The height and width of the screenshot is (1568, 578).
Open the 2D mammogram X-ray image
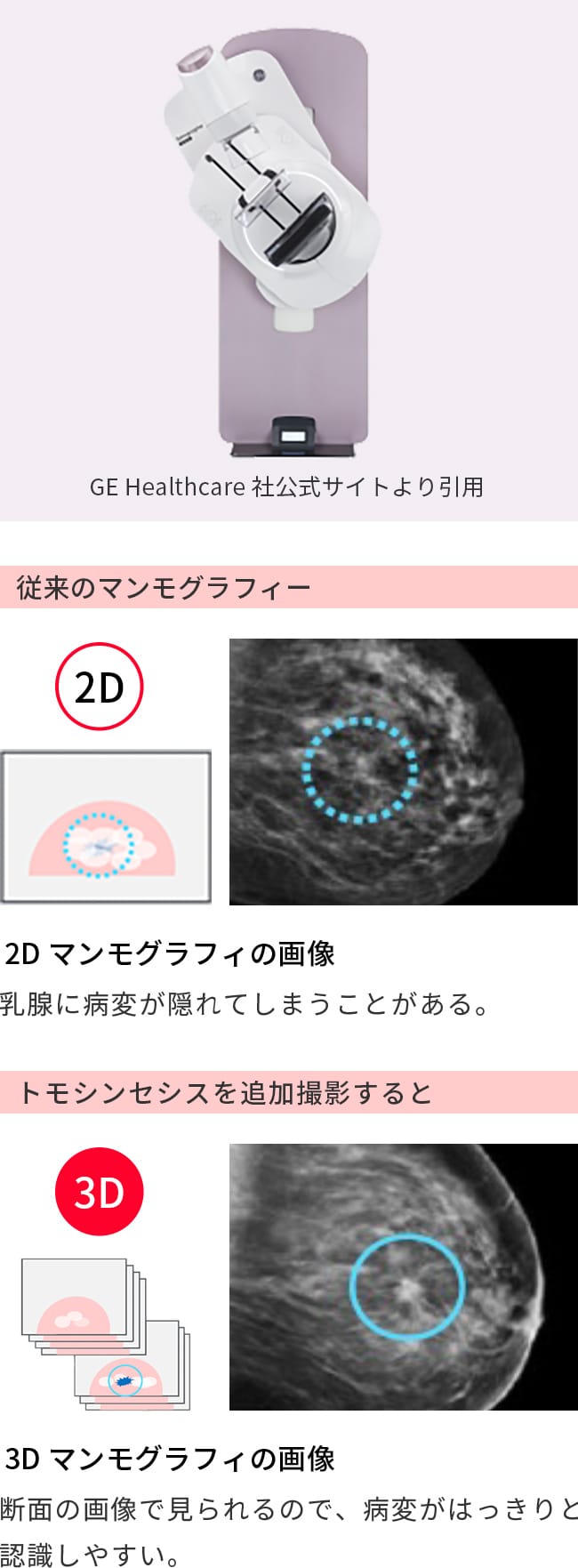pos(404,772)
